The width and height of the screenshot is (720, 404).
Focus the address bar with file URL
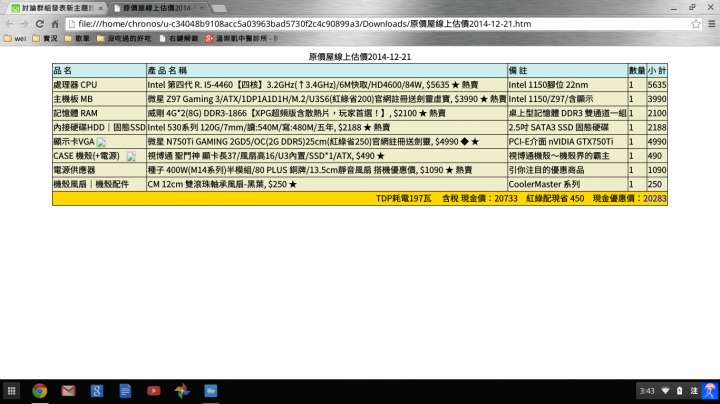[377, 24]
